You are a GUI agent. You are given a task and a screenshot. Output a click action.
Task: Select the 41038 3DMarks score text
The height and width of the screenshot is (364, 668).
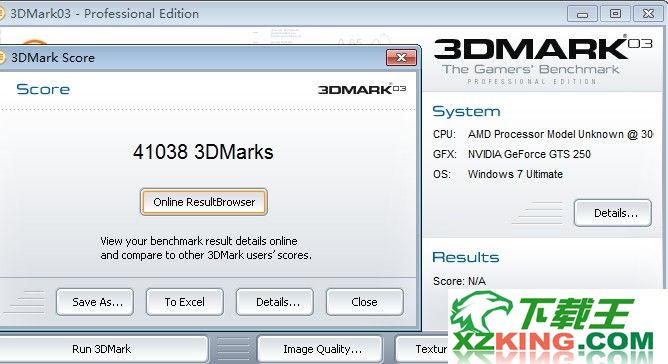click(203, 152)
